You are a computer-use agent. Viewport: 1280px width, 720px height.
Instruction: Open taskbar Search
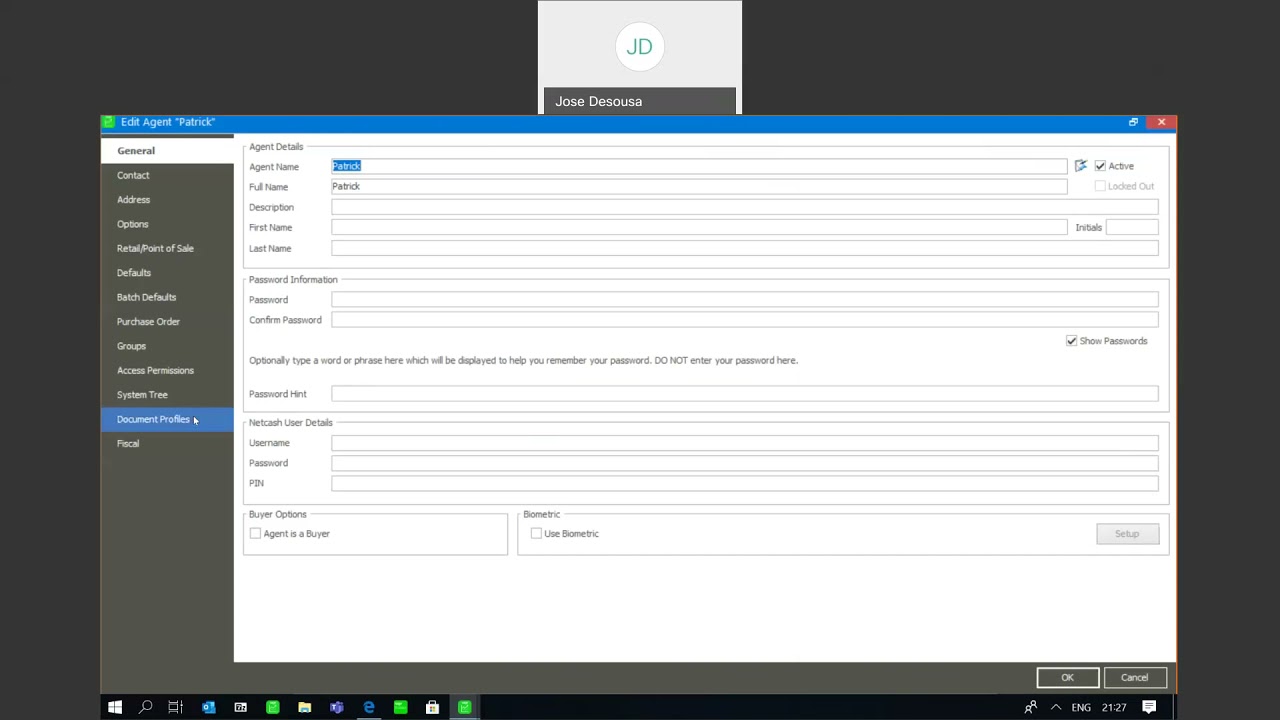(x=146, y=707)
